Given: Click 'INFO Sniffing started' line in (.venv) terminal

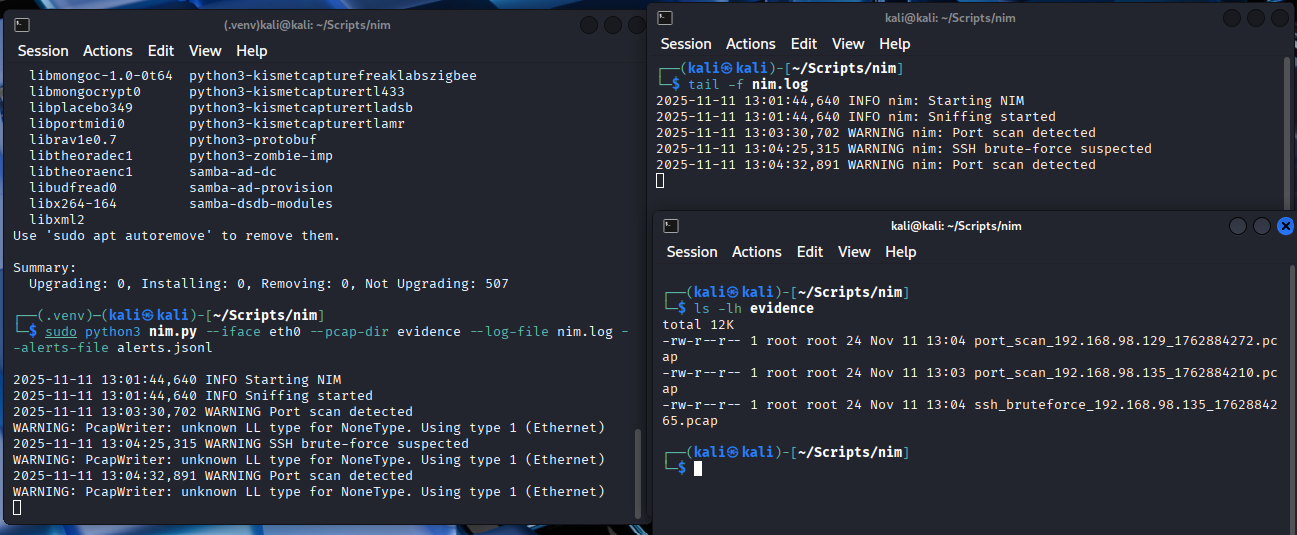Looking at the screenshot, I should (x=193, y=395).
